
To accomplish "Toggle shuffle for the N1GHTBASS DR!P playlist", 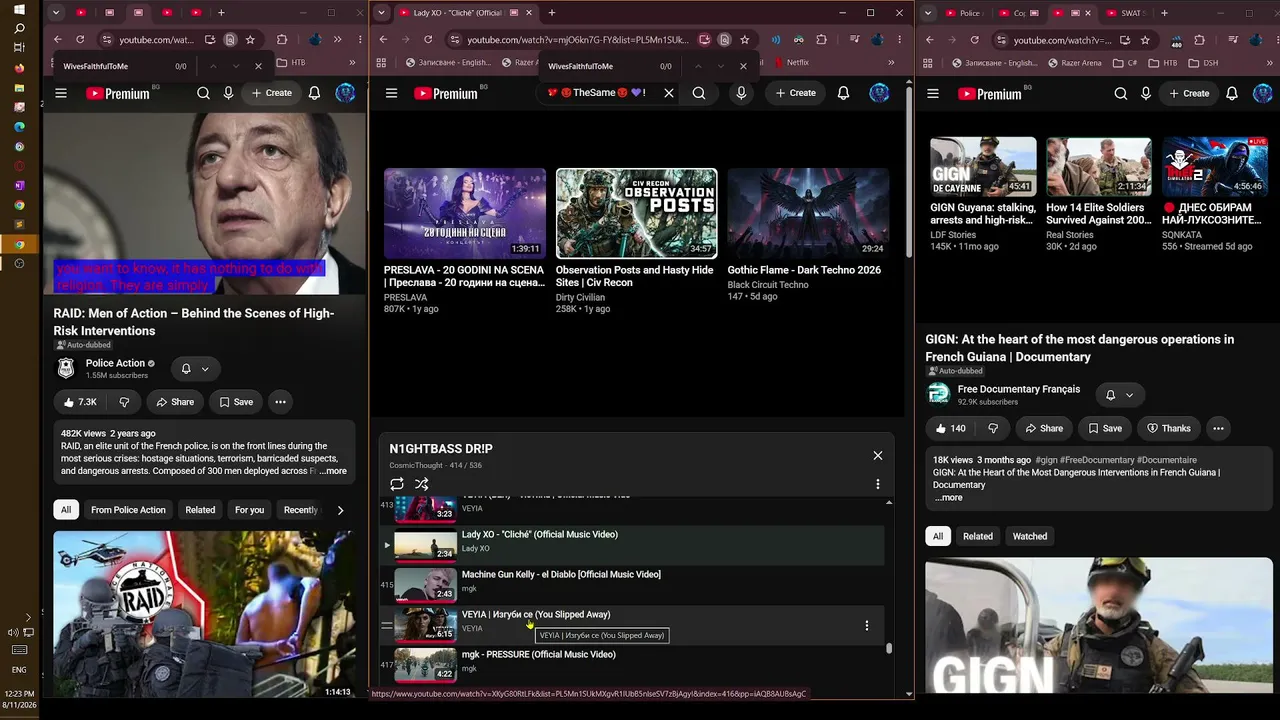I will [422, 484].
